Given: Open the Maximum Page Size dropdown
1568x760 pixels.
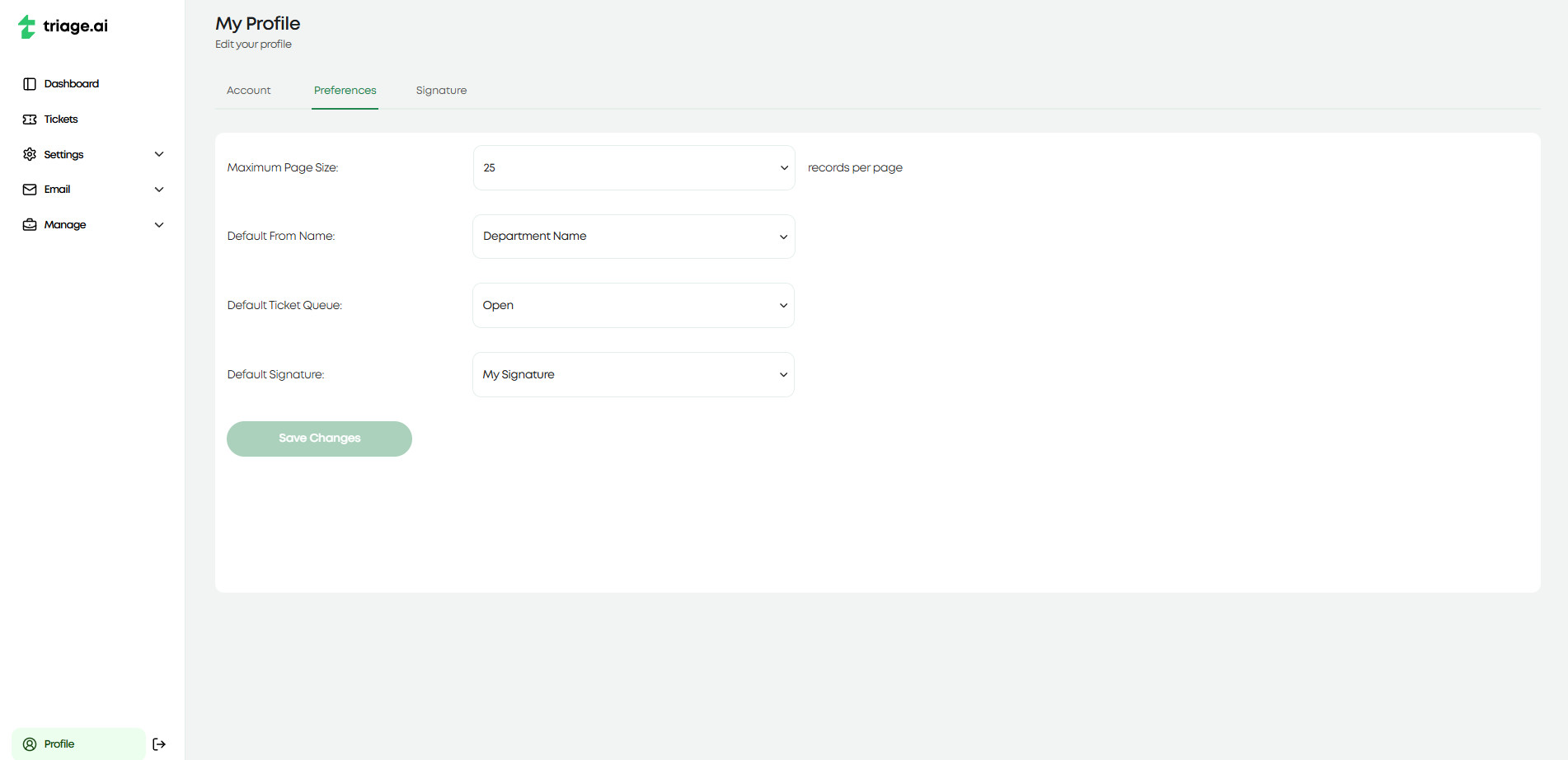Looking at the screenshot, I should pyautogui.click(x=633, y=167).
